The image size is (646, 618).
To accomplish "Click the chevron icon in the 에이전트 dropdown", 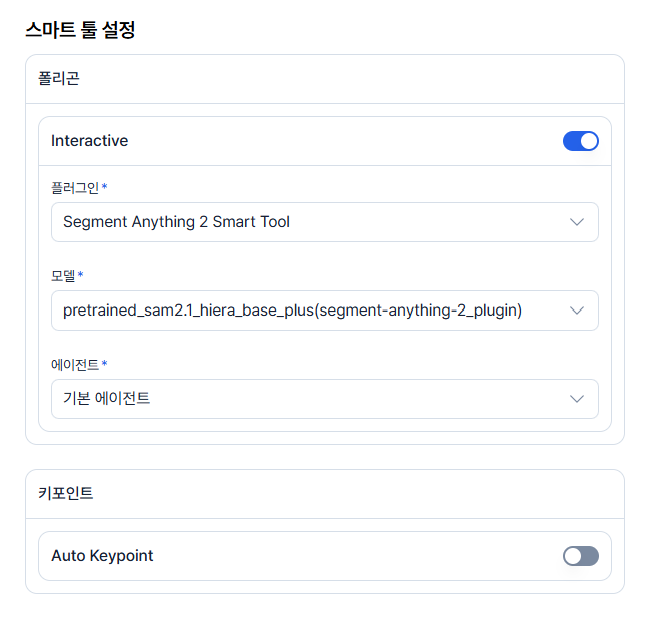I will coord(576,399).
